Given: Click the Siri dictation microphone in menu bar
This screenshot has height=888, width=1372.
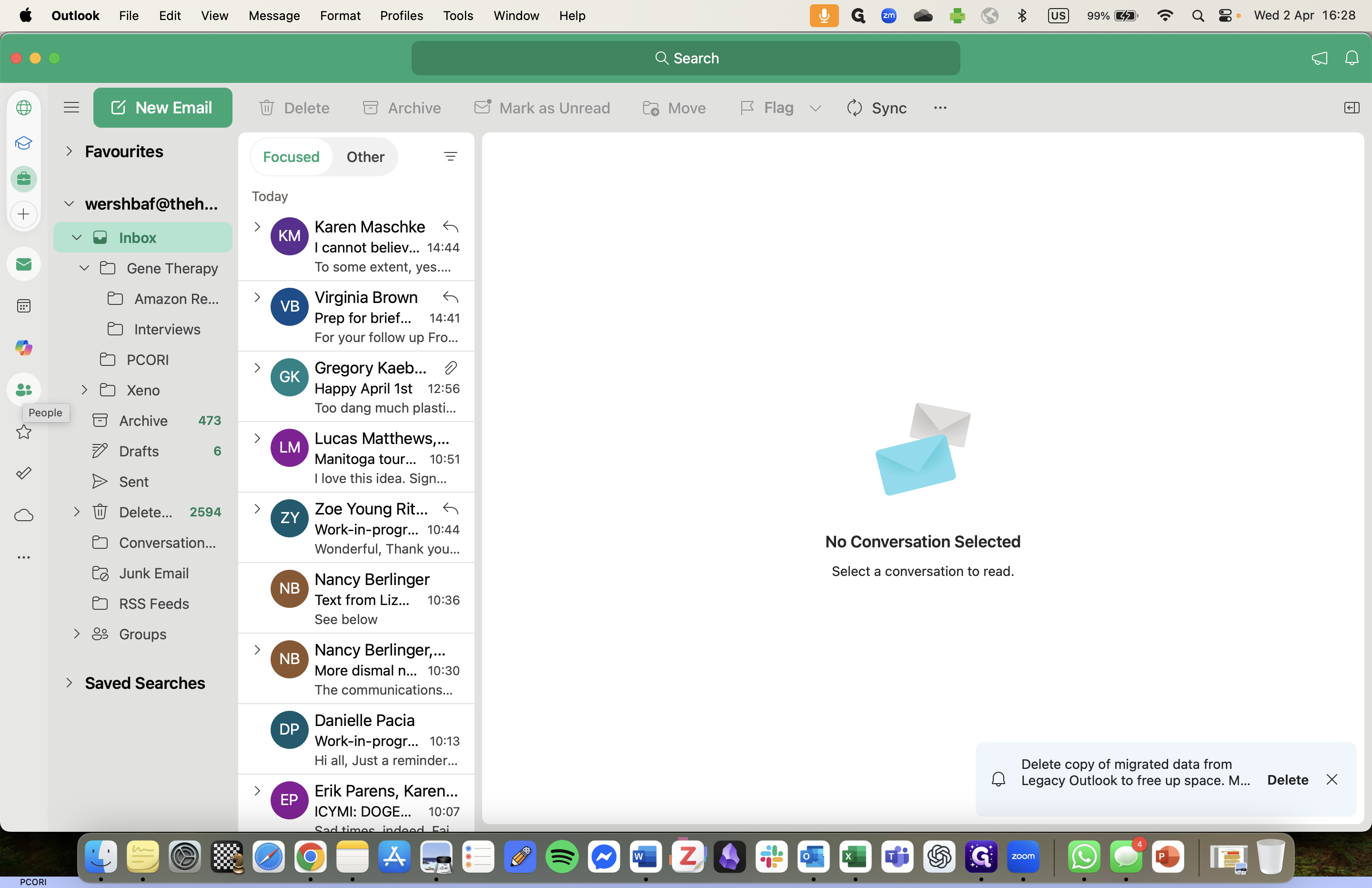Looking at the screenshot, I should (824, 16).
